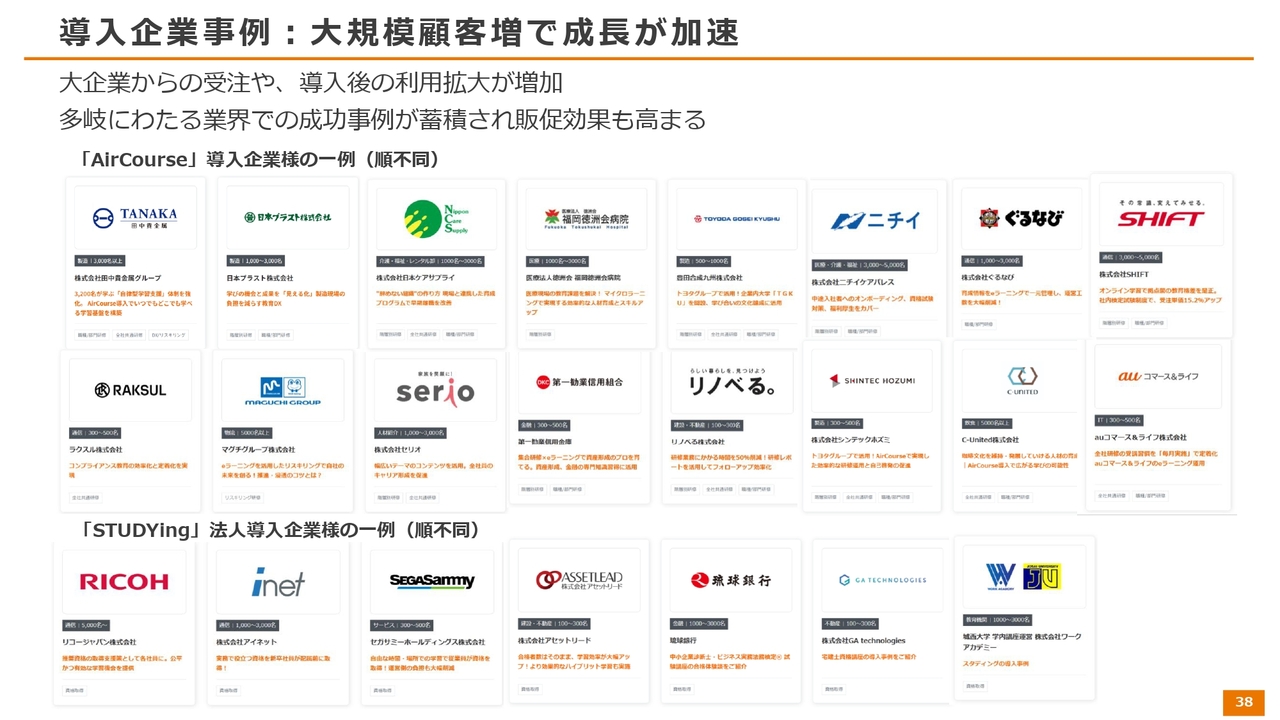Click slide page number 38
This screenshot has height=720, width=1280.
coord(1244,702)
